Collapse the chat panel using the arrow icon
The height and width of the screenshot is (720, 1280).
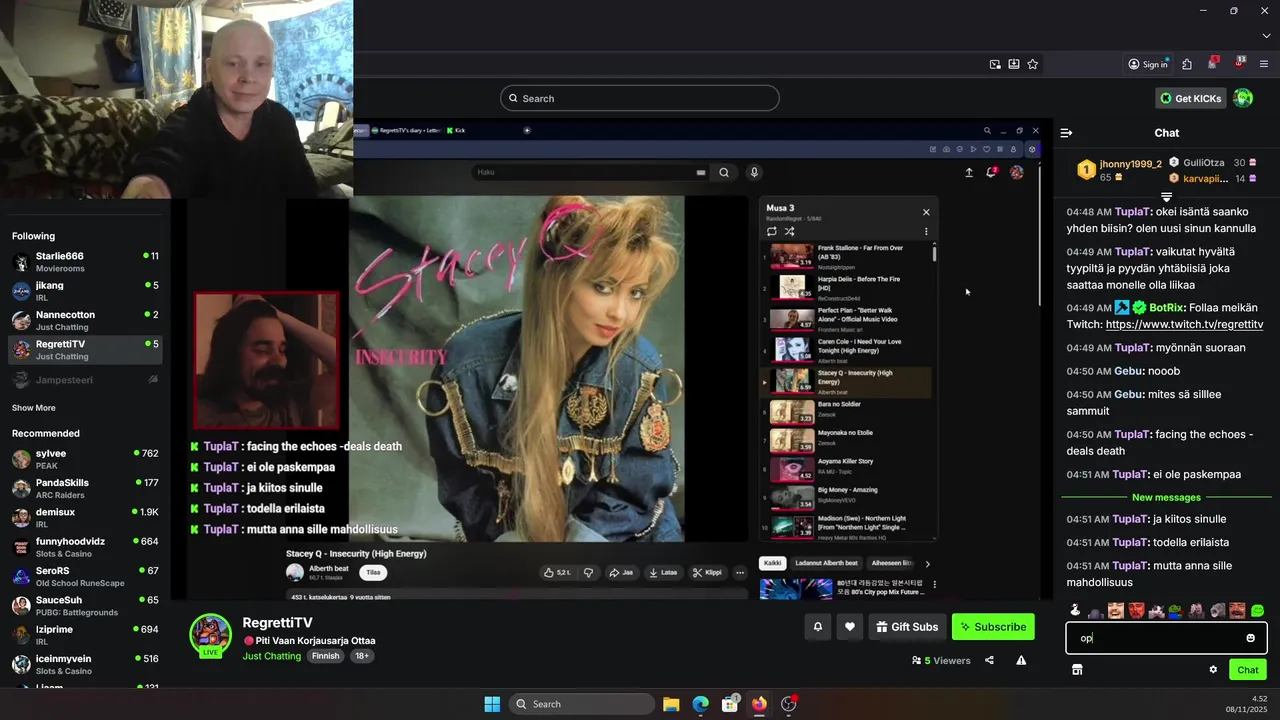(x=1066, y=133)
